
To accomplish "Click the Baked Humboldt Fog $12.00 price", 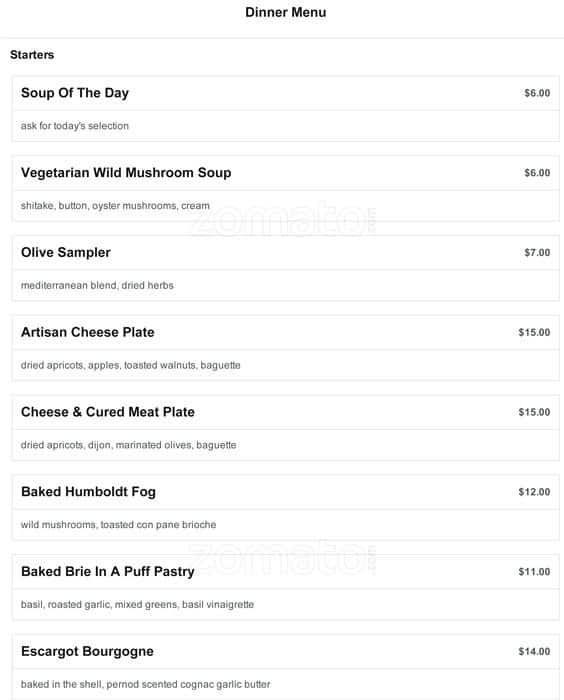I will point(534,492).
